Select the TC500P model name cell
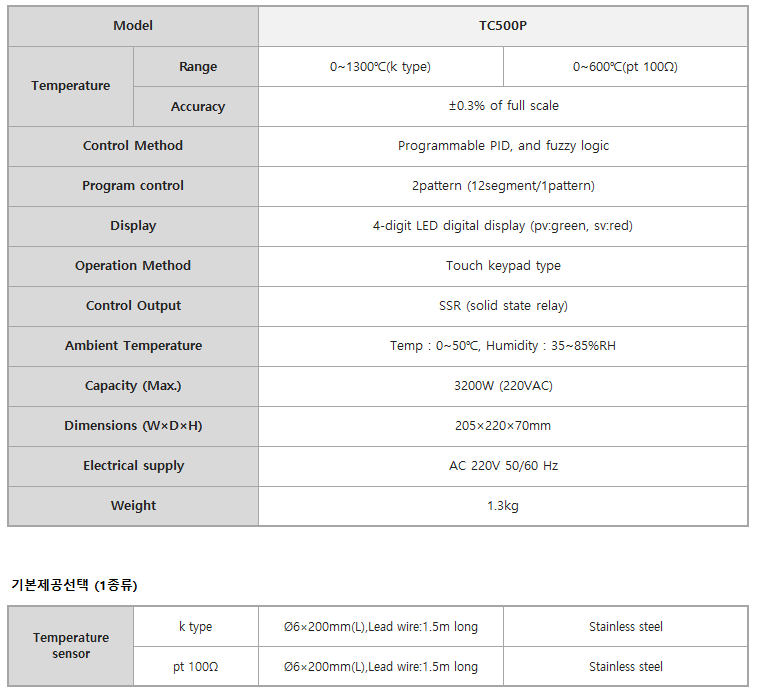759x693 pixels. coord(503,26)
